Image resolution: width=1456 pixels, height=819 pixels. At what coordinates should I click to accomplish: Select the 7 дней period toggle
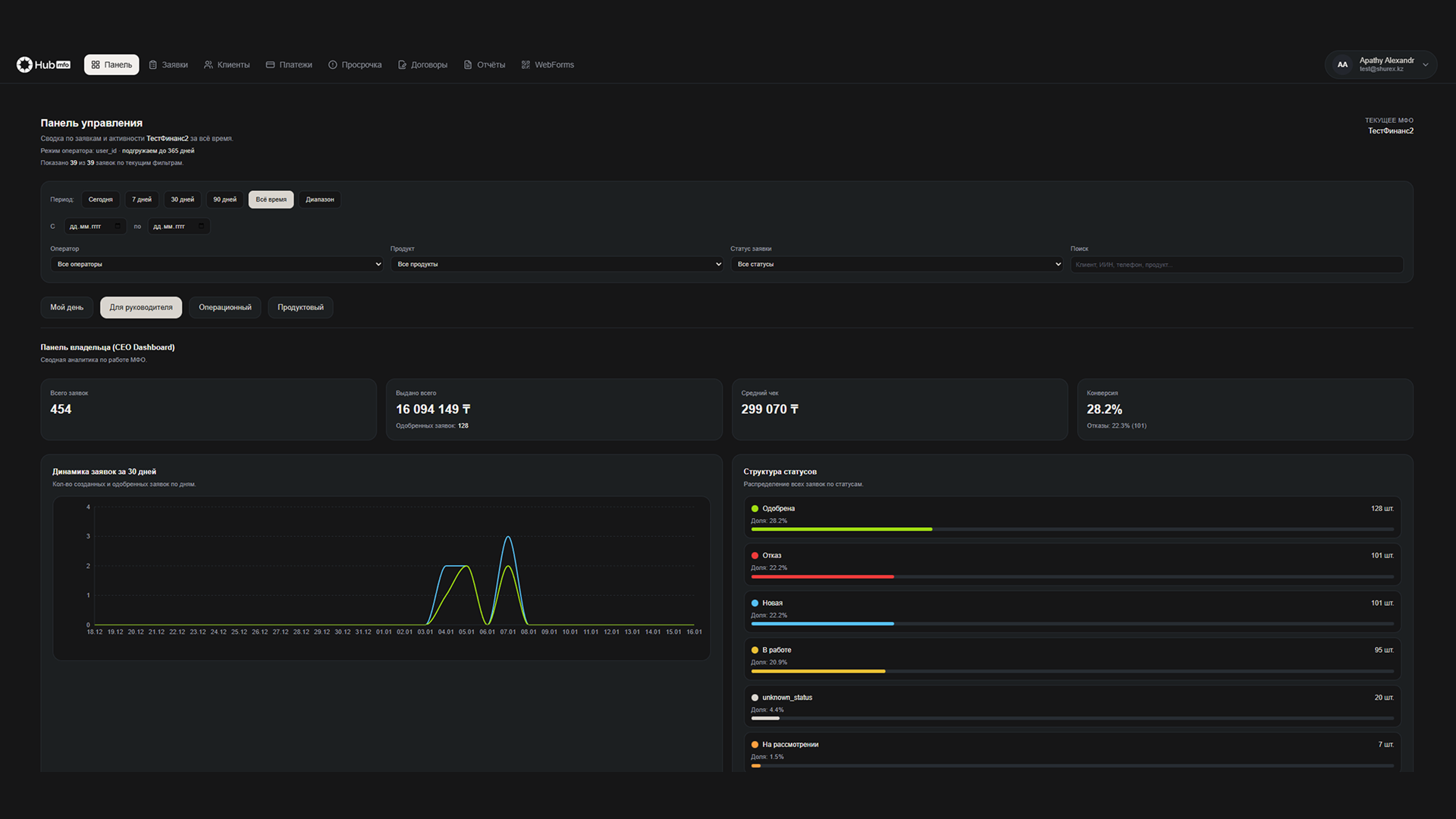142,199
